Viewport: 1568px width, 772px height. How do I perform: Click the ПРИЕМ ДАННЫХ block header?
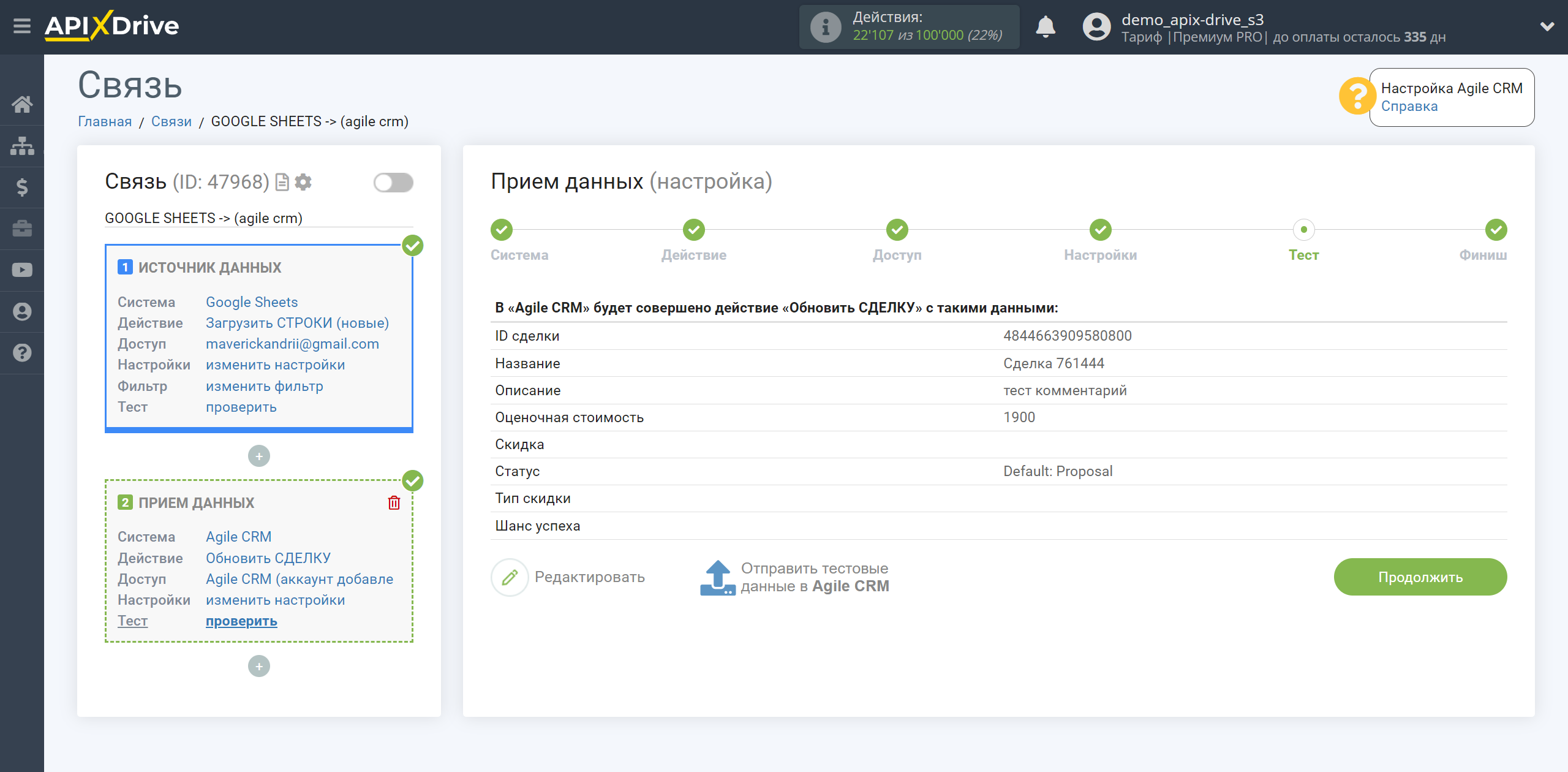196,502
